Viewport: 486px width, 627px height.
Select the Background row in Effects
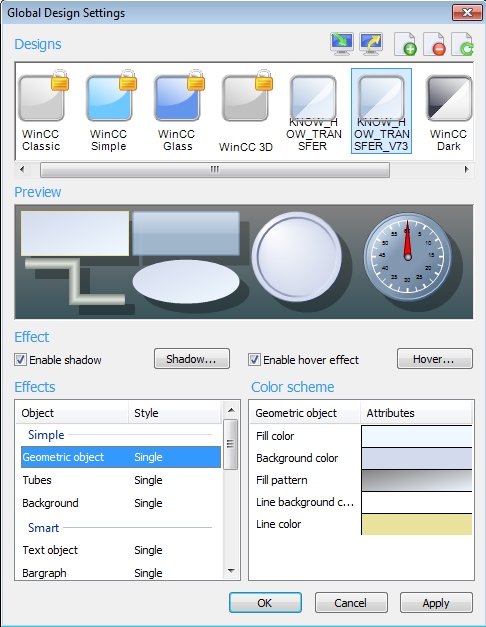coord(121,503)
